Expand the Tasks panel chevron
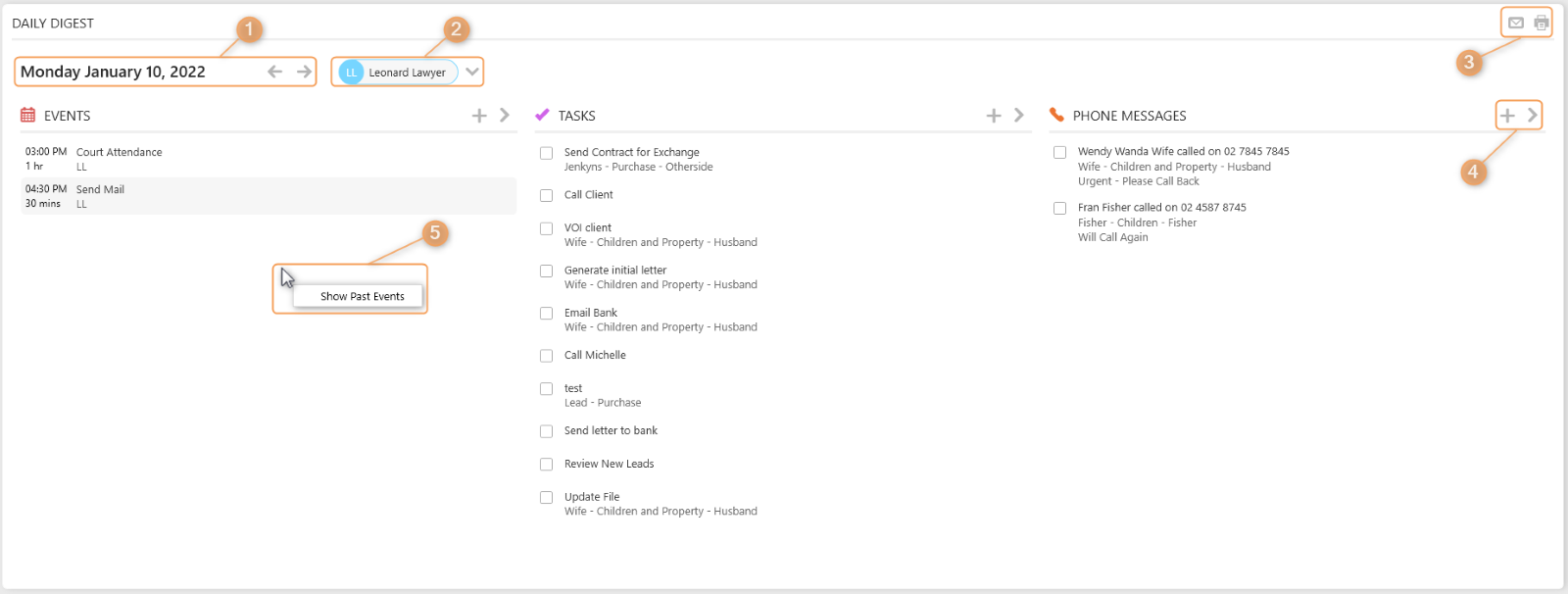Screen dimensions: 1568x594 pyautogui.click(x=1019, y=116)
